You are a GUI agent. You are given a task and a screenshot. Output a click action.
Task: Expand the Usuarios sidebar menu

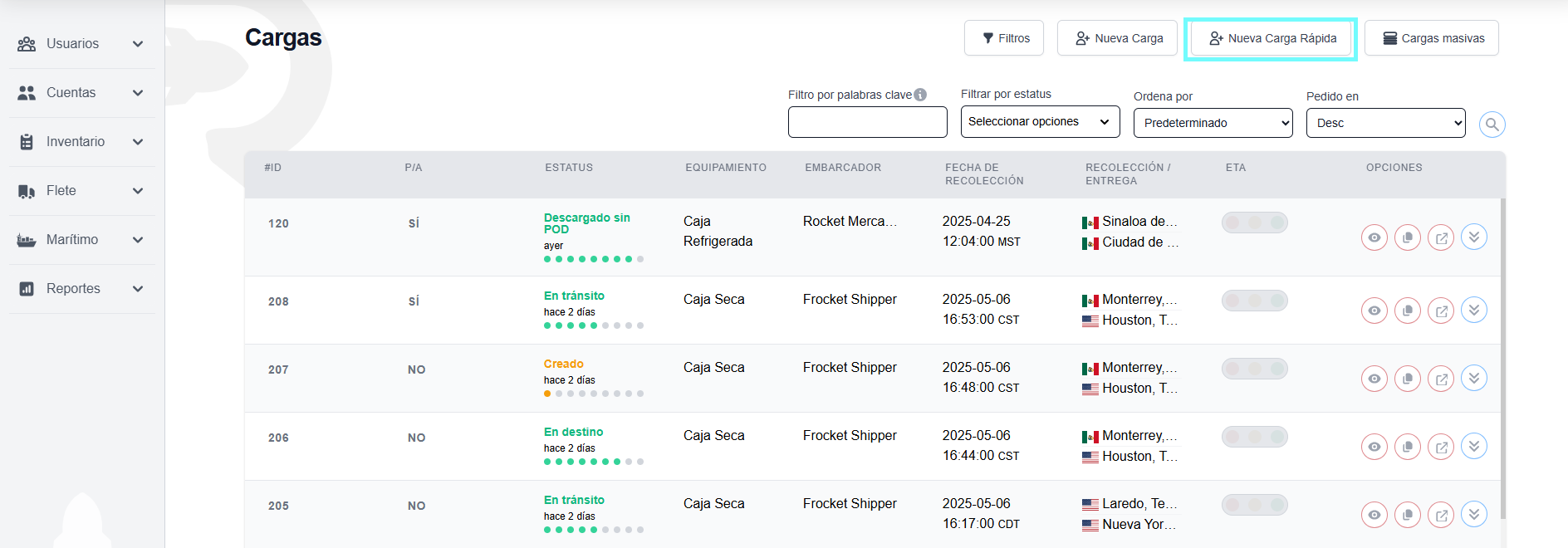coord(81,44)
